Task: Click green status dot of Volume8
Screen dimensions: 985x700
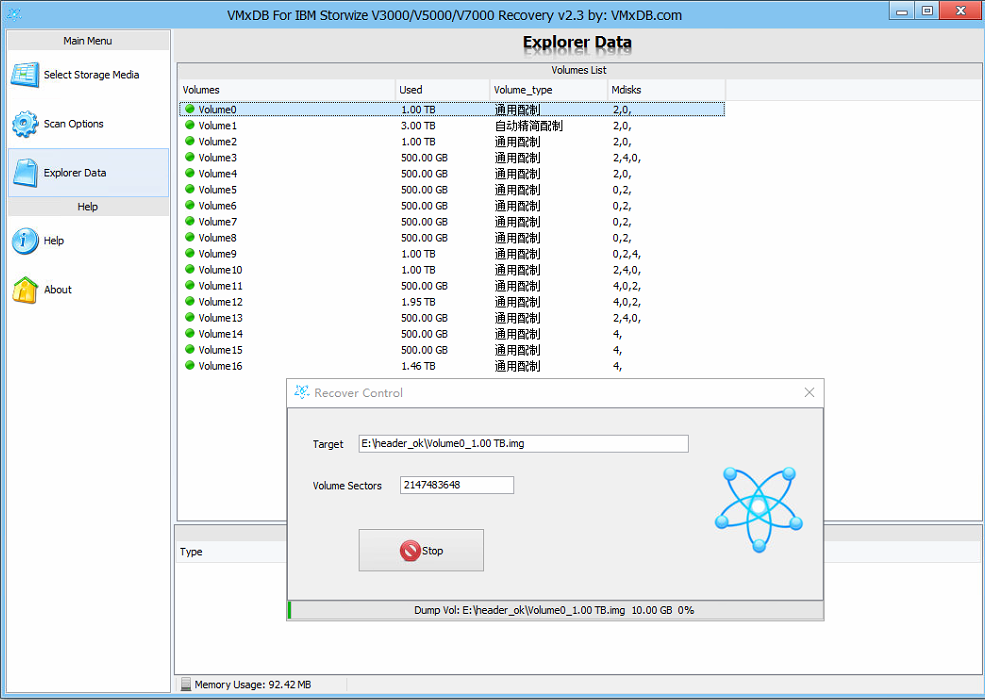Action: 190,238
